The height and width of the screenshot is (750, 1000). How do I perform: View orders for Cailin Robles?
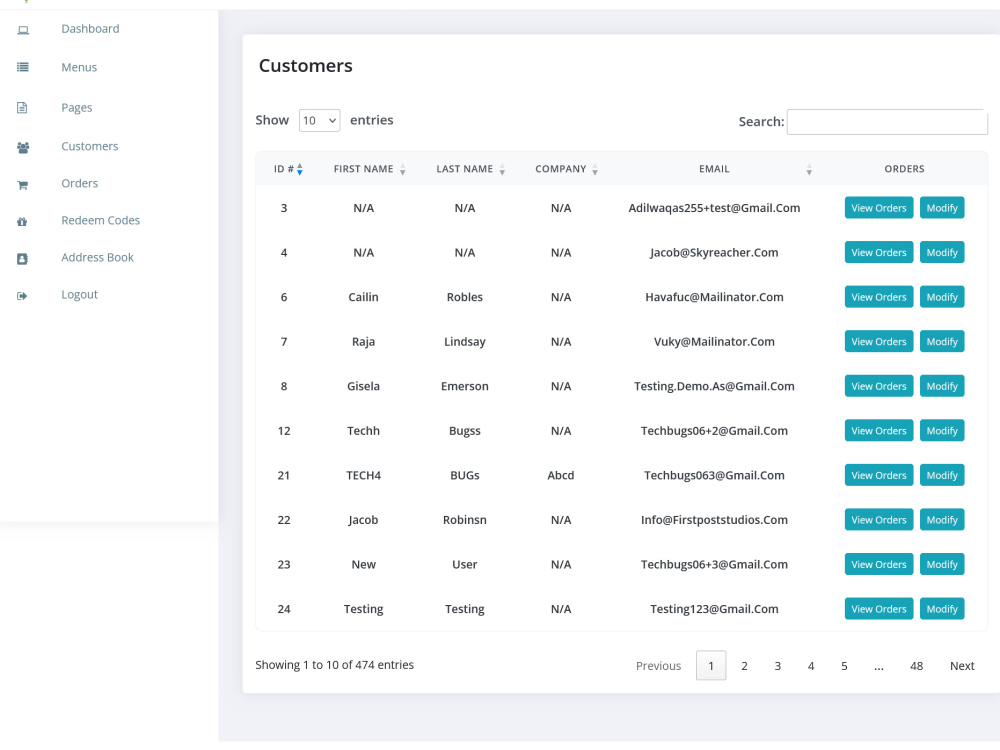coord(879,297)
